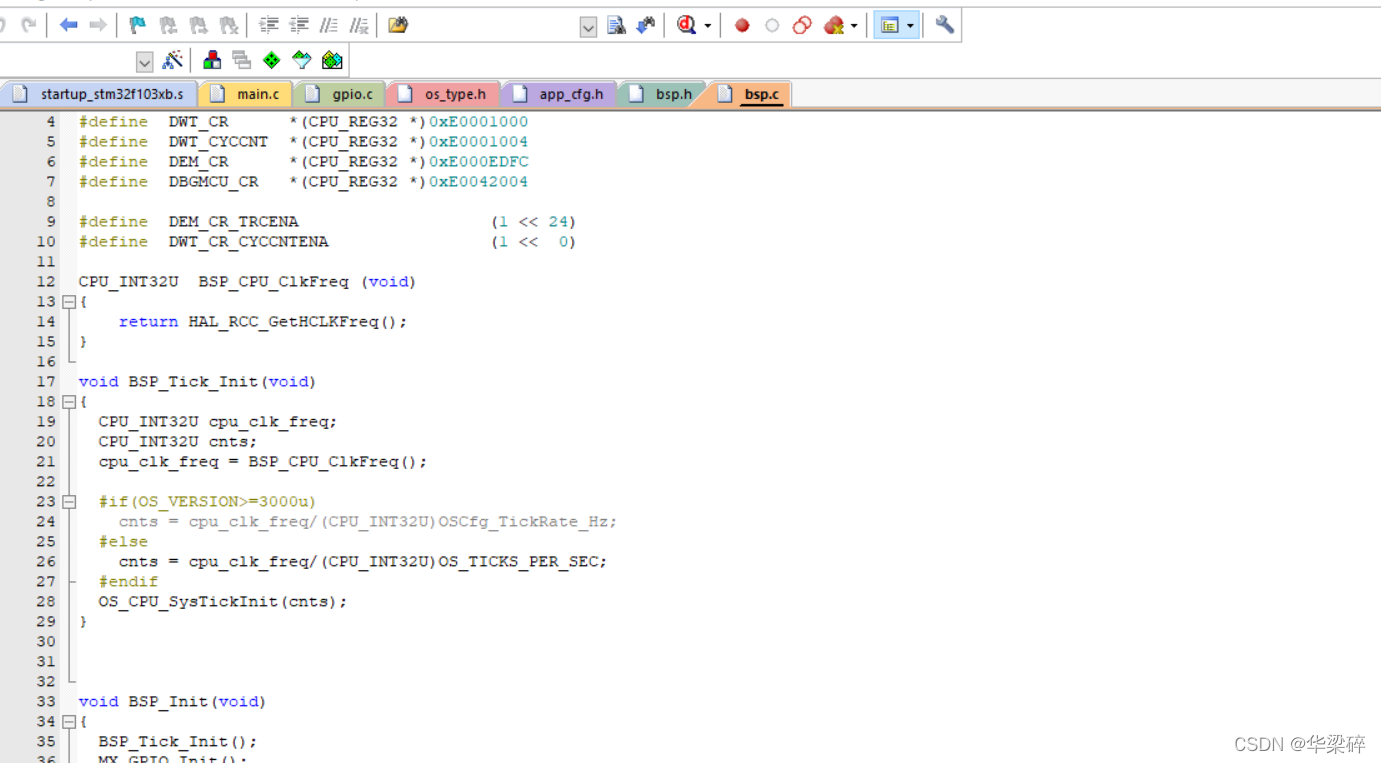Click DBGMCU_CR on line 7
The image size is (1381, 763).
point(213,182)
